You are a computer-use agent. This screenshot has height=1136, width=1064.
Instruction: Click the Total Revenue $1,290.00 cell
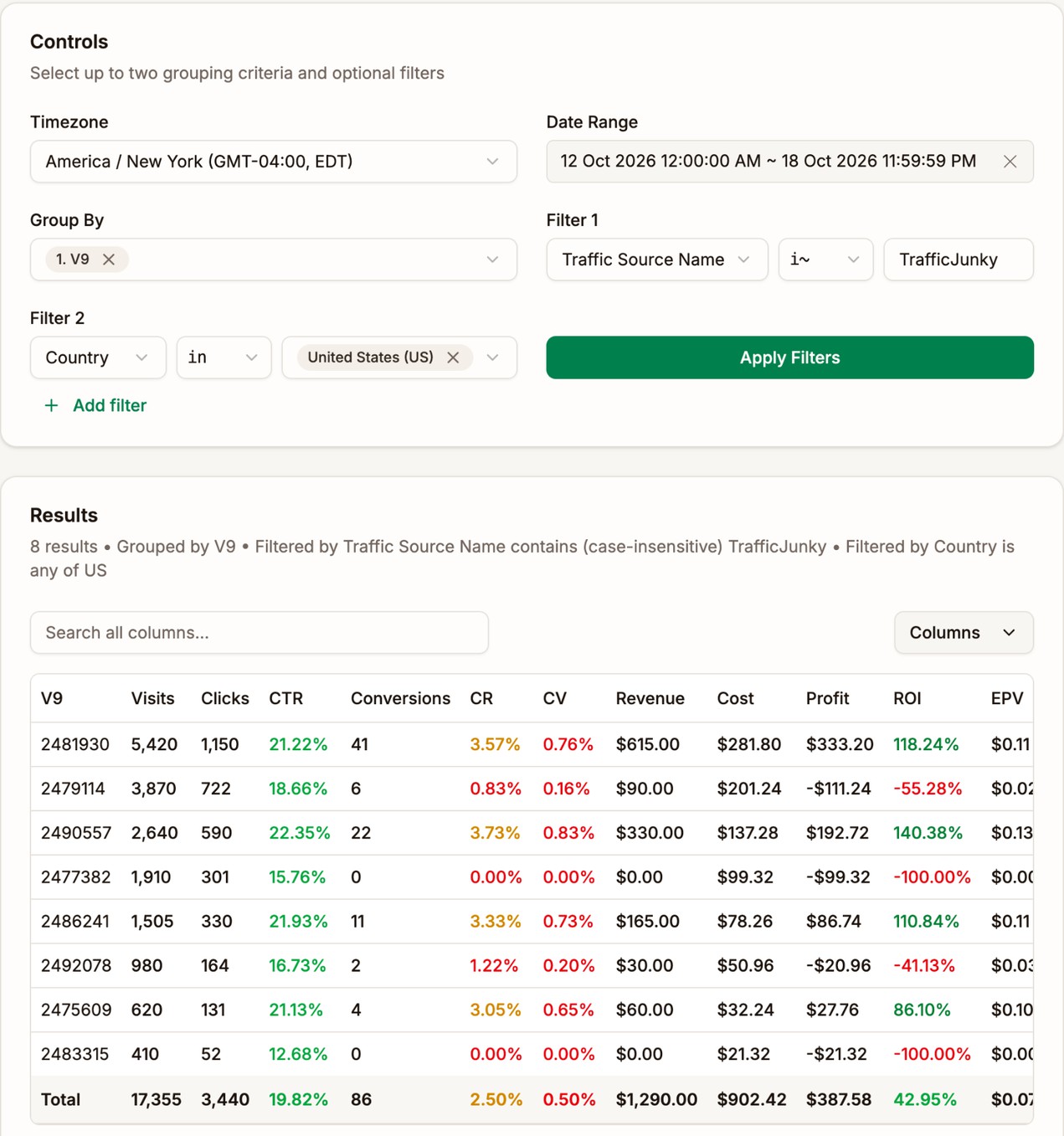pos(656,1100)
